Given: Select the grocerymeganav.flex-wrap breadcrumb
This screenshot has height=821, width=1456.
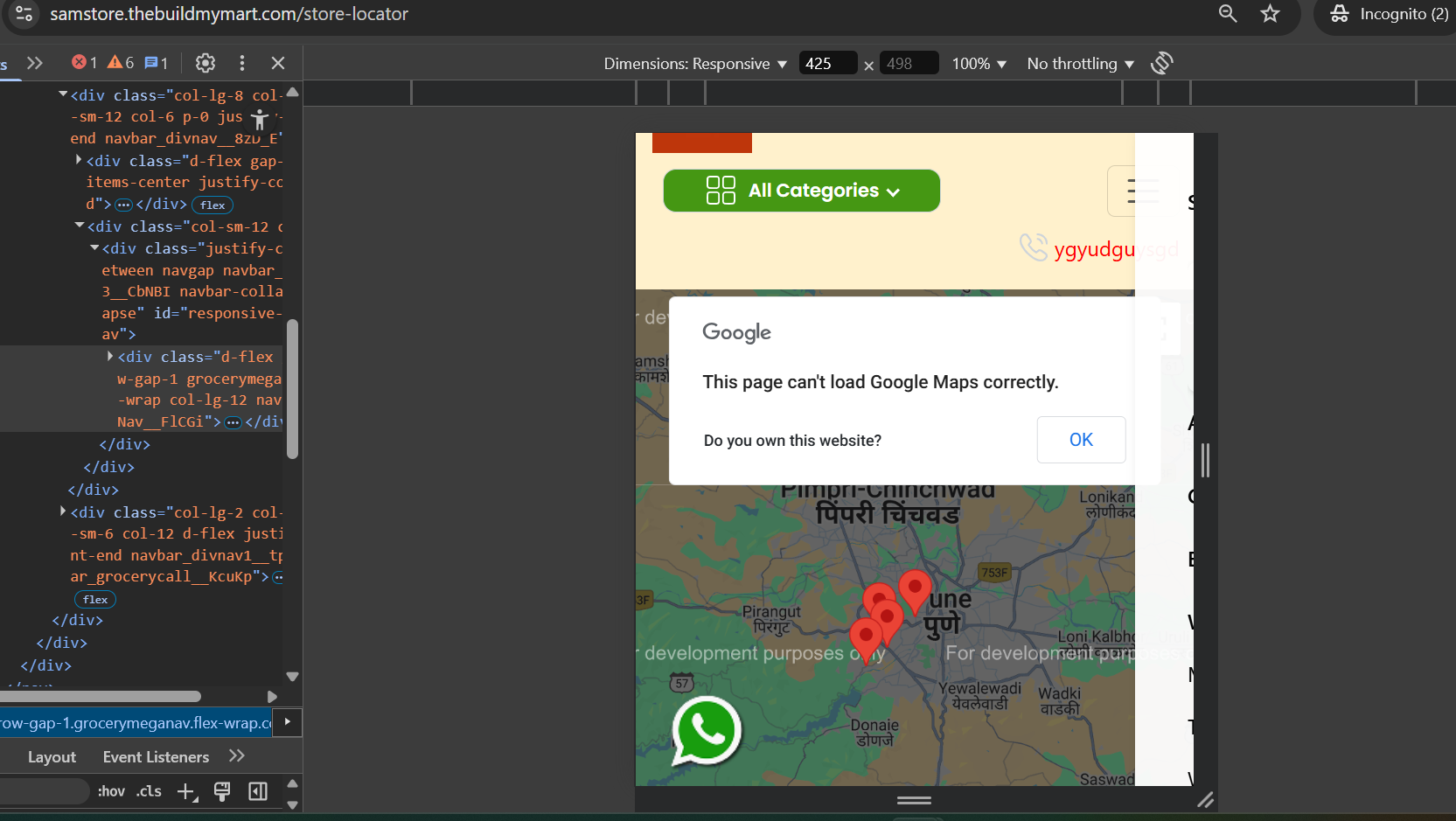Looking at the screenshot, I should coord(136,723).
